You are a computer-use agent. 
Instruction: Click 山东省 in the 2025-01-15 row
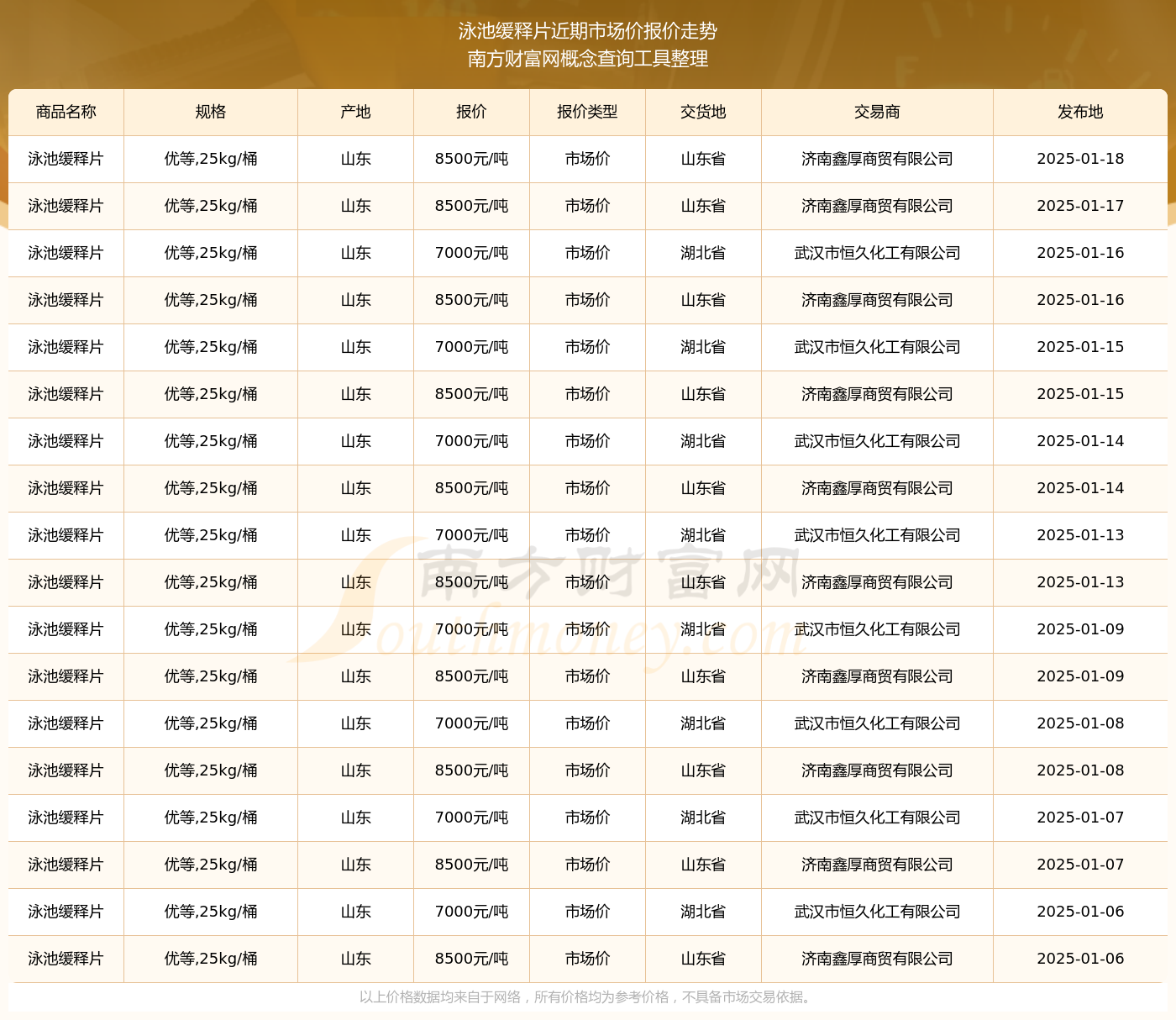(703, 394)
